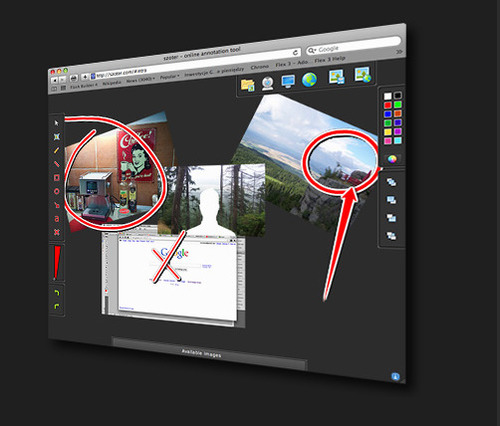Click the blue monitor screenshot icon

(288, 81)
